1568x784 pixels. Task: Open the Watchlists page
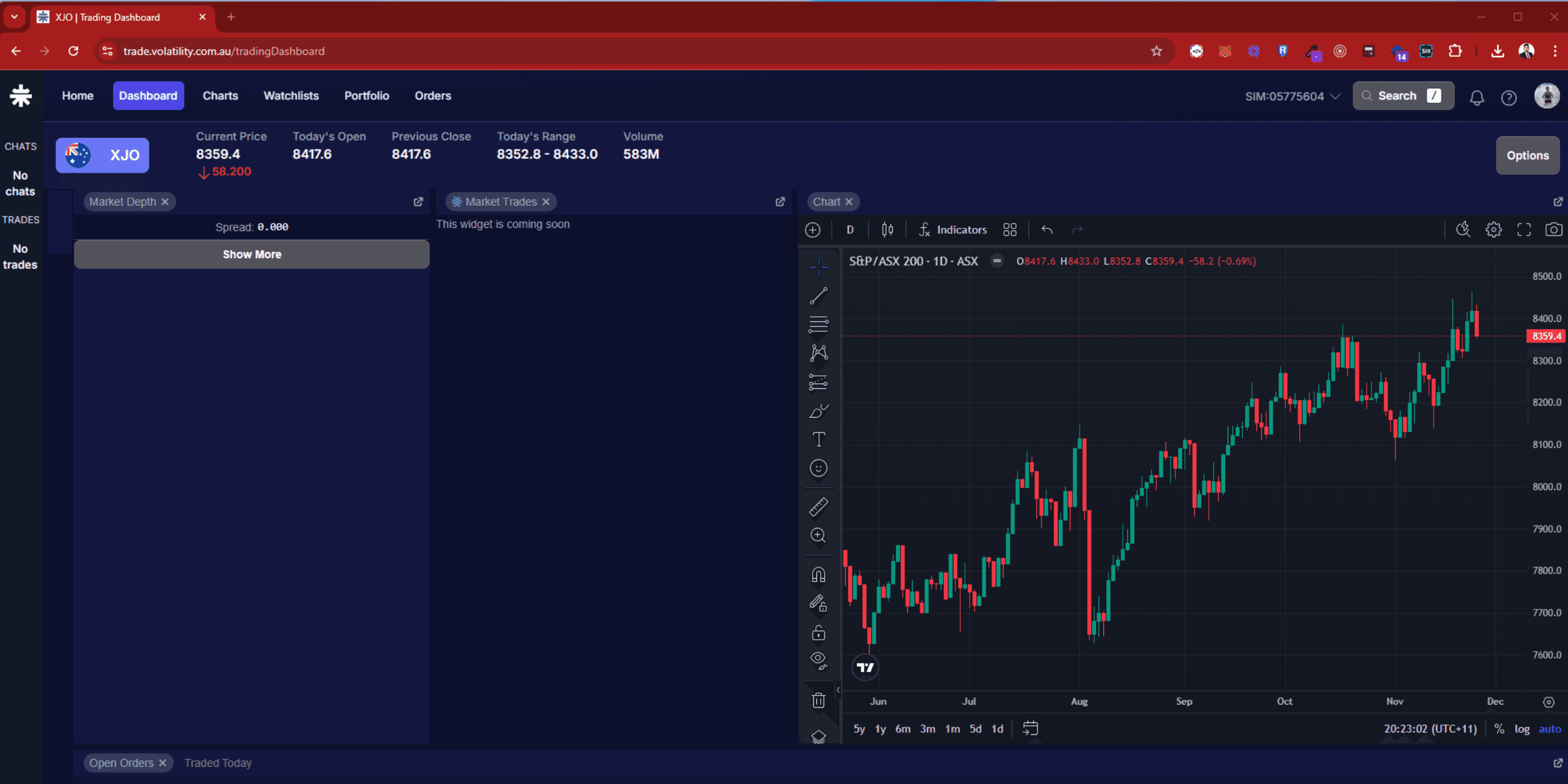click(x=291, y=96)
